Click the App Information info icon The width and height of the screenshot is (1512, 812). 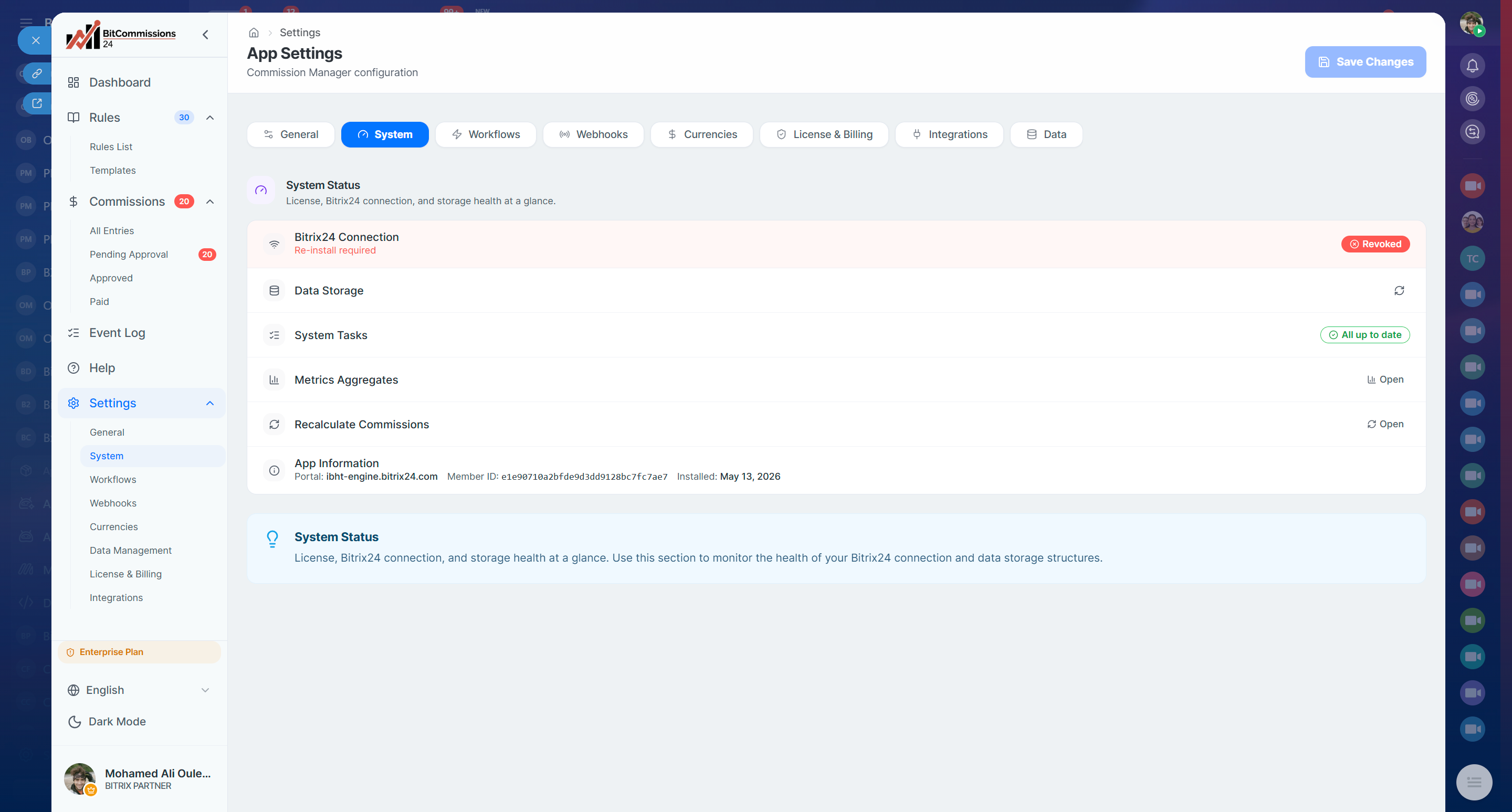pos(274,470)
